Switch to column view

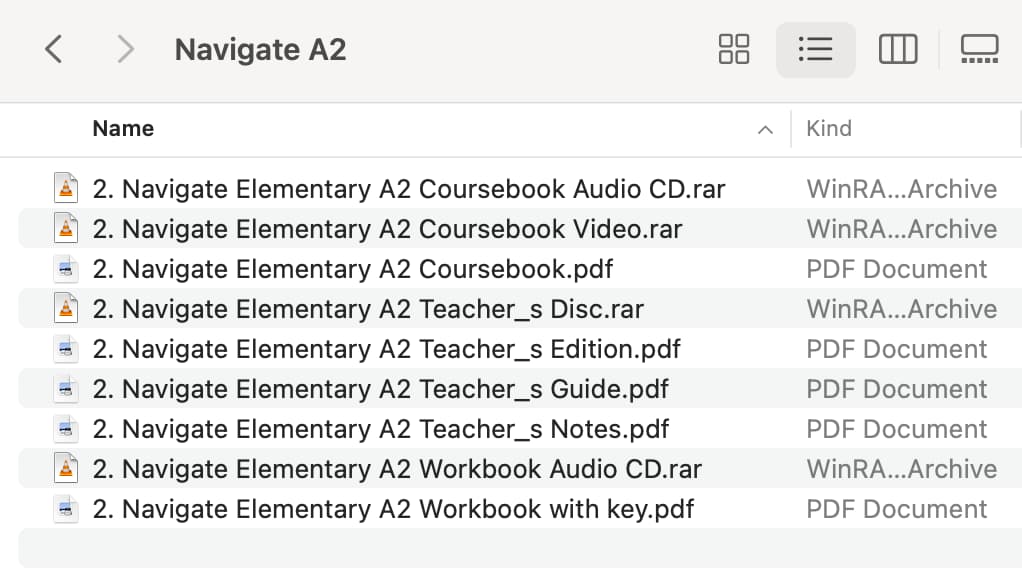coord(898,50)
